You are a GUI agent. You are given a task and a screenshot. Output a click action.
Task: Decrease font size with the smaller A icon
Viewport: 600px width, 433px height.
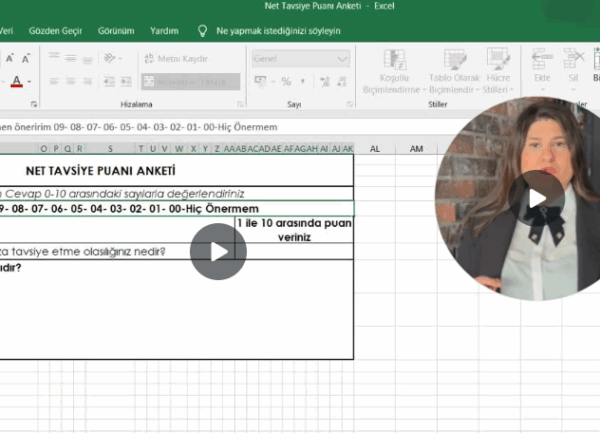tap(26, 59)
